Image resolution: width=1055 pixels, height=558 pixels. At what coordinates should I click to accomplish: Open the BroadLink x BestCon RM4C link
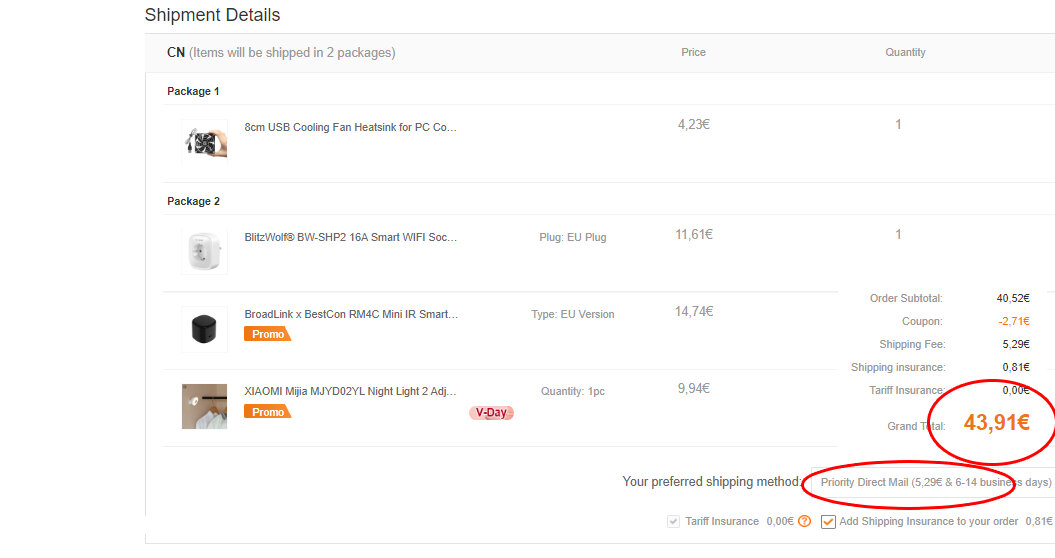(x=351, y=314)
